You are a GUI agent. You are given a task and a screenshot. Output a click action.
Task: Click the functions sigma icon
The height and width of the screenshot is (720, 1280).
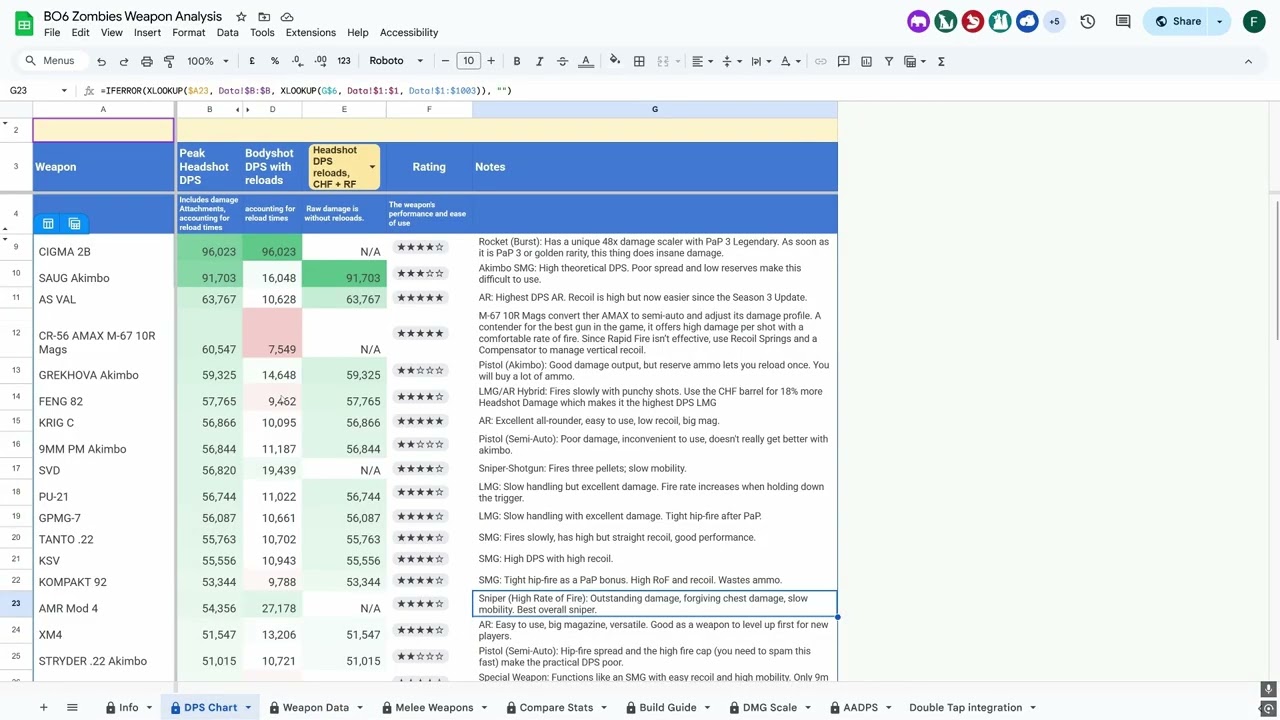[941, 61]
